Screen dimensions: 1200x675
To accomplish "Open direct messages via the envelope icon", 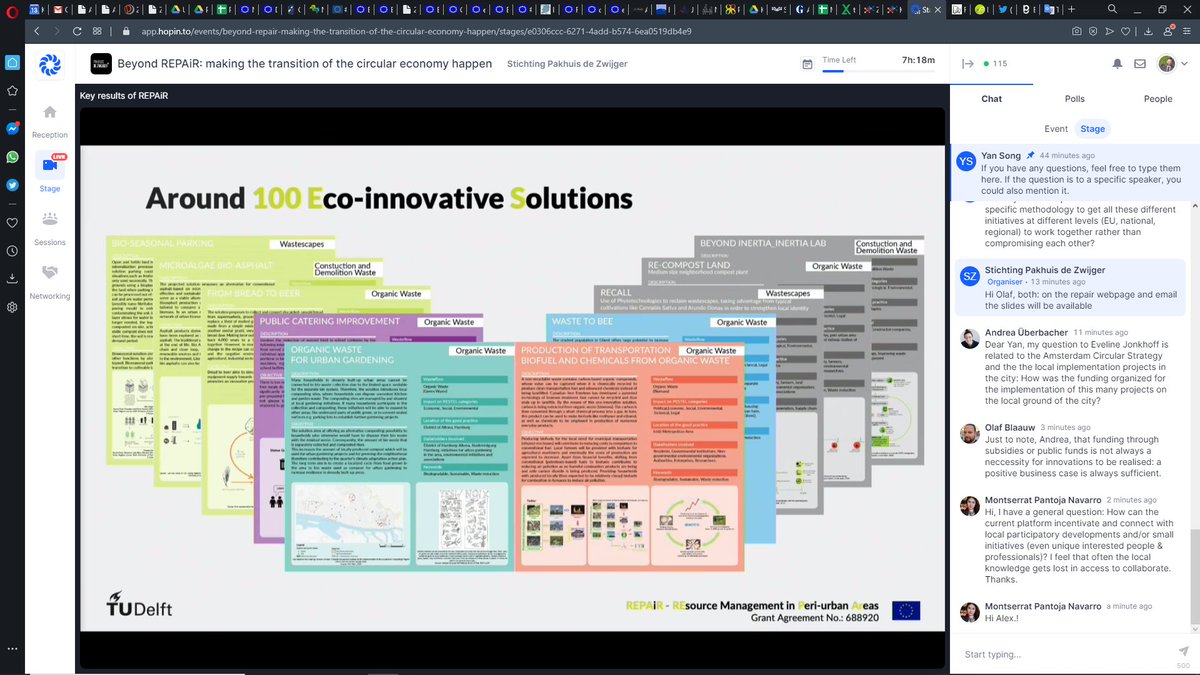I will 1139,63.
